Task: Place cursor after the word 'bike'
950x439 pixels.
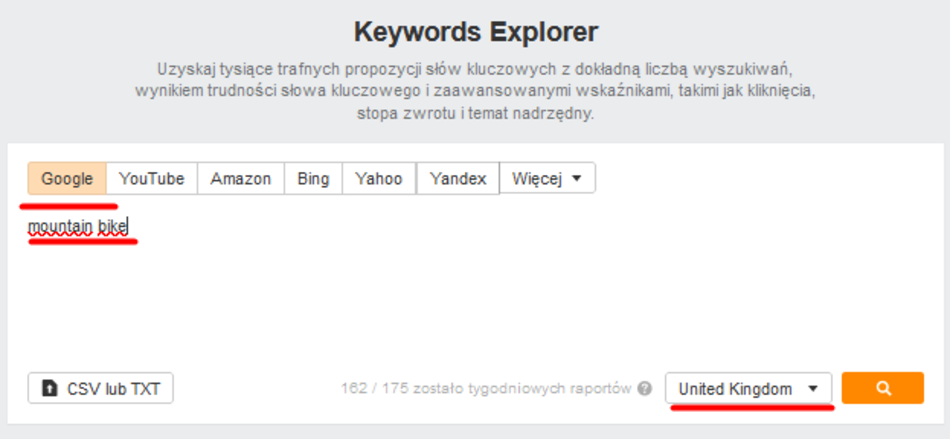Action: [x=130, y=226]
